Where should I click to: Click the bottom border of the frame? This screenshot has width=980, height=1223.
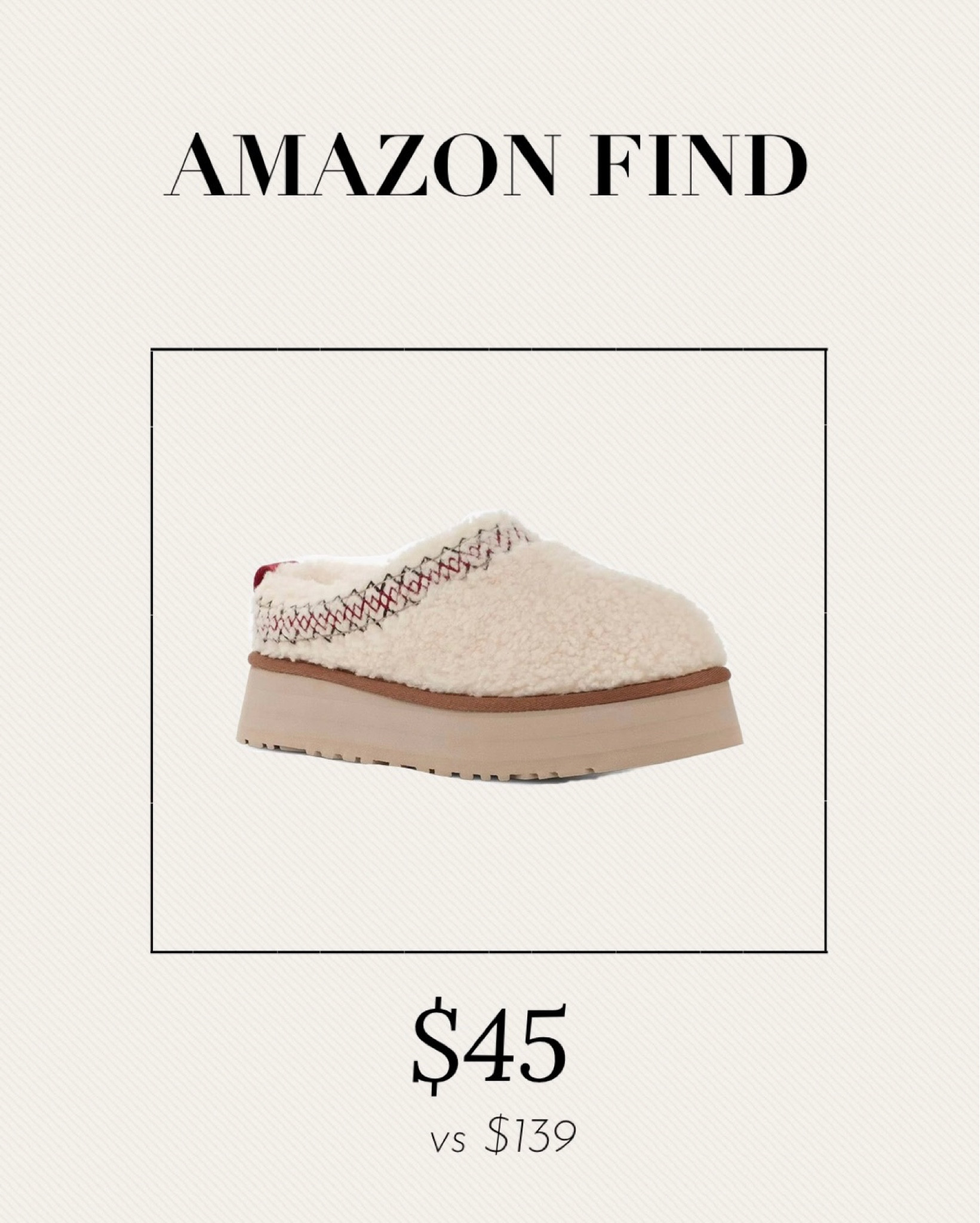coord(489,952)
